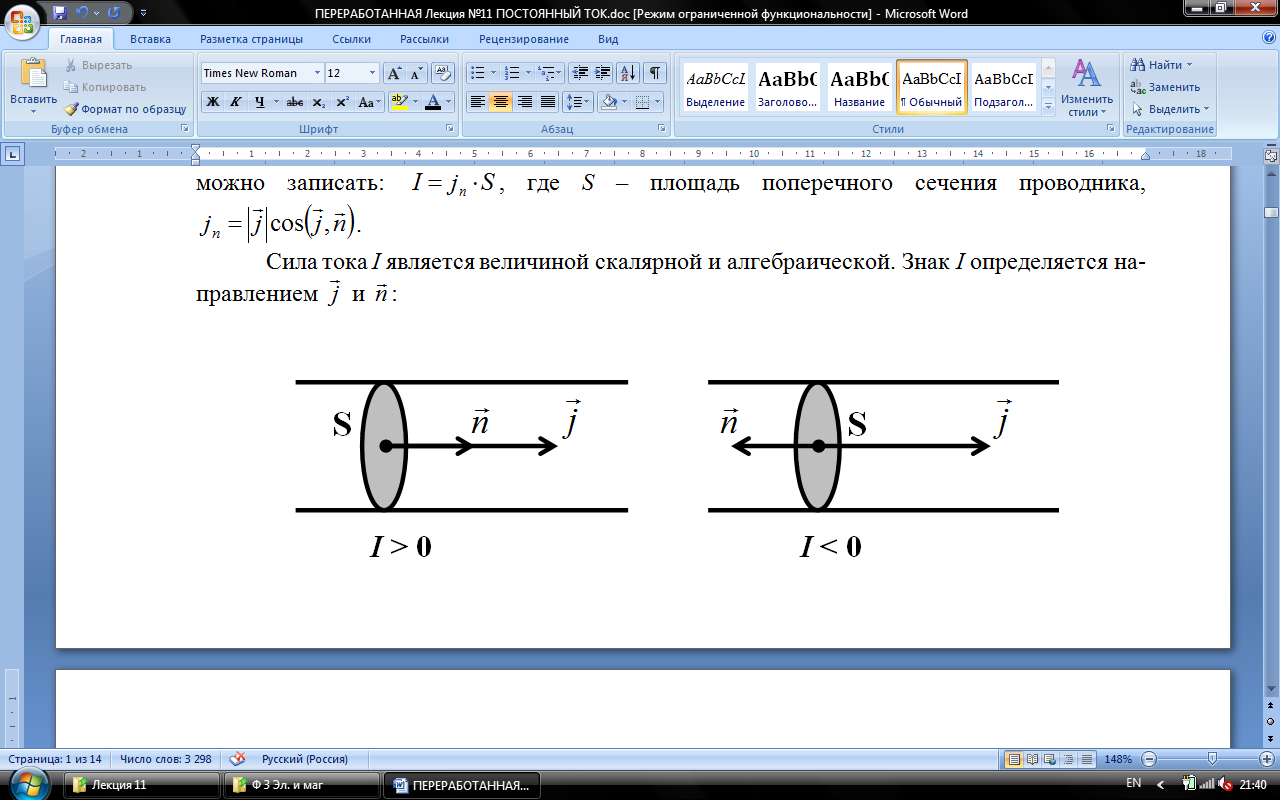Align text left
This screenshot has height=800, width=1280.
[478, 101]
